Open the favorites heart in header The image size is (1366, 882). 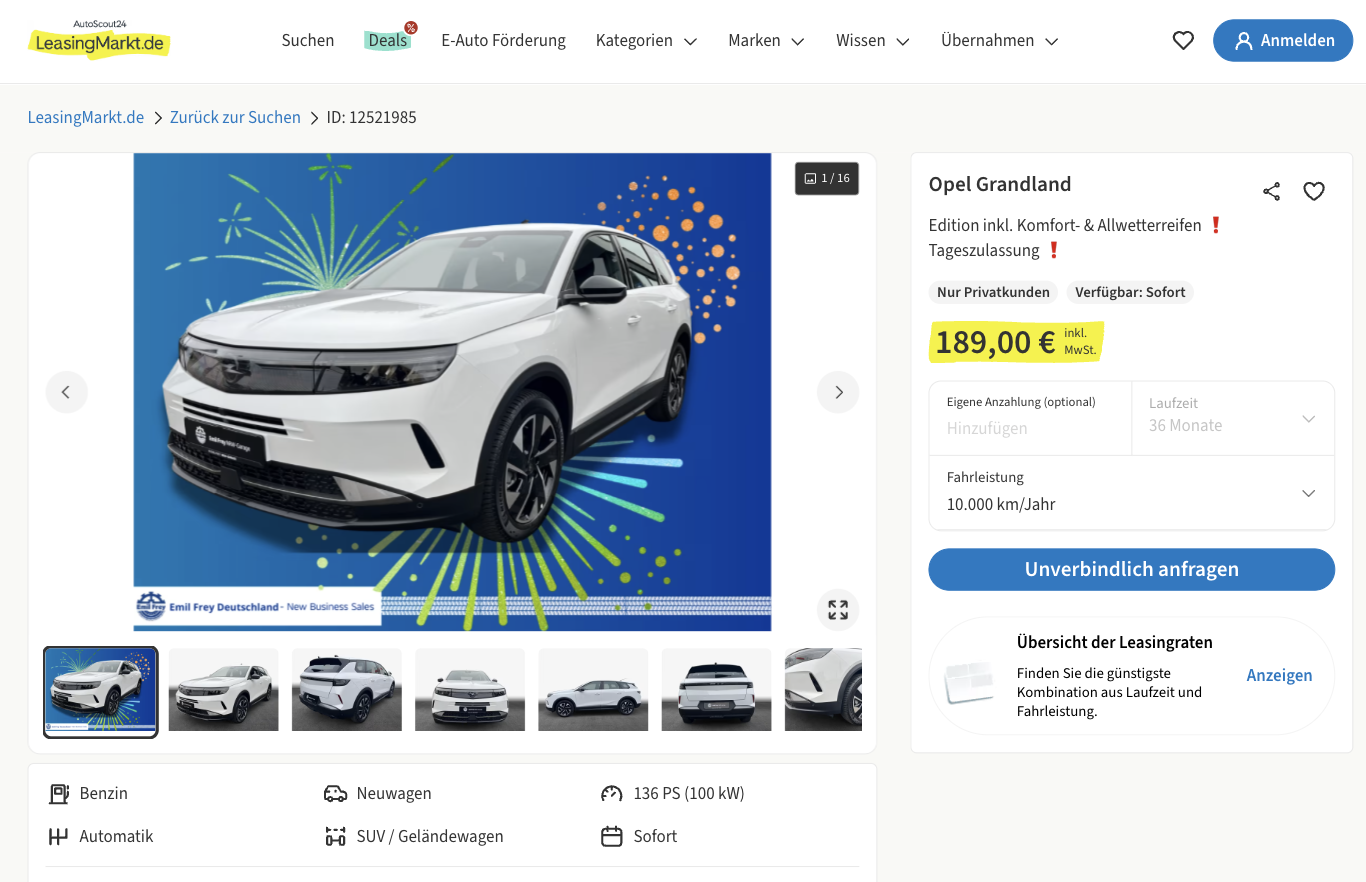pyautogui.click(x=1183, y=41)
